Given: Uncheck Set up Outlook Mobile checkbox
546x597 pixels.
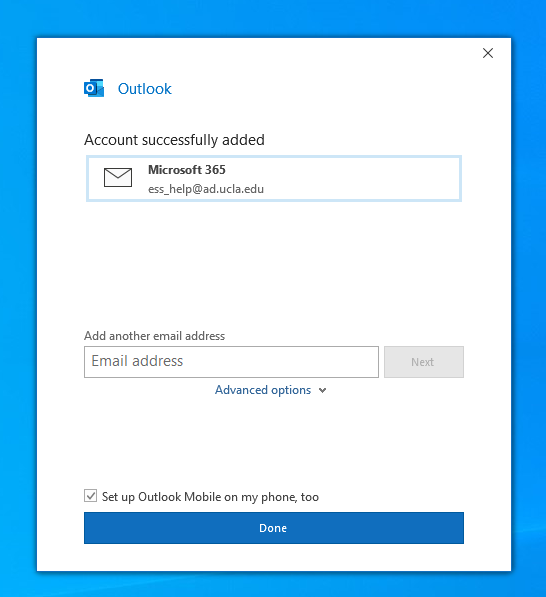Looking at the screenshot, I should [91, 496].
